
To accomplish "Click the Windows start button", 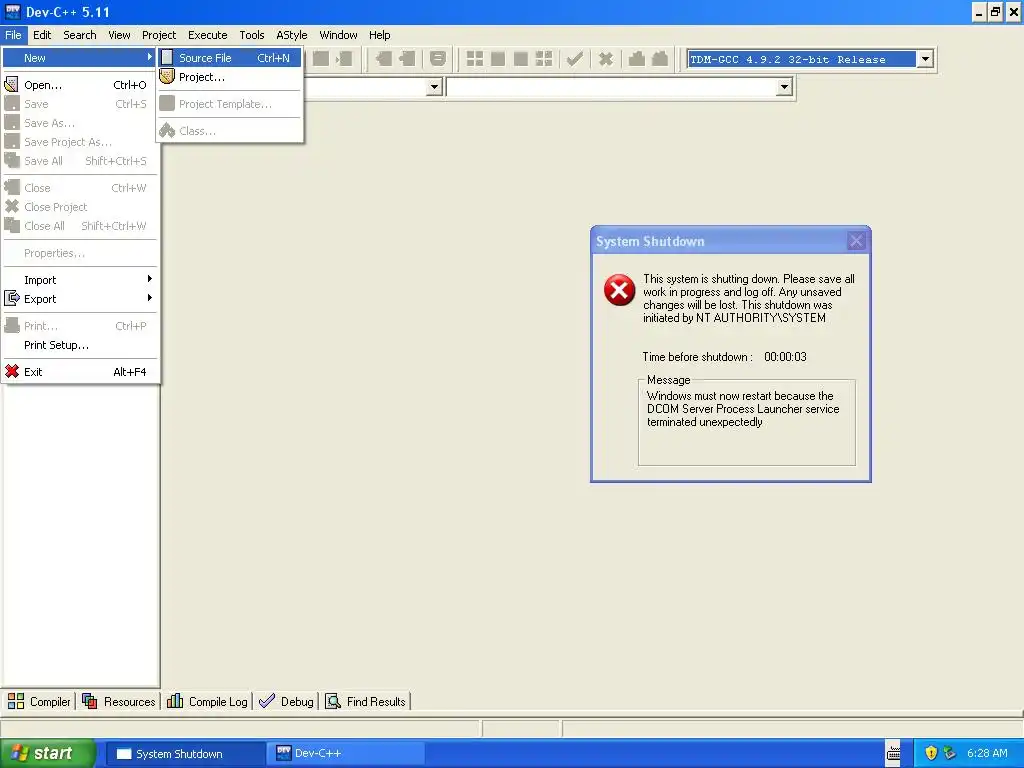I will tap(47, 753).
